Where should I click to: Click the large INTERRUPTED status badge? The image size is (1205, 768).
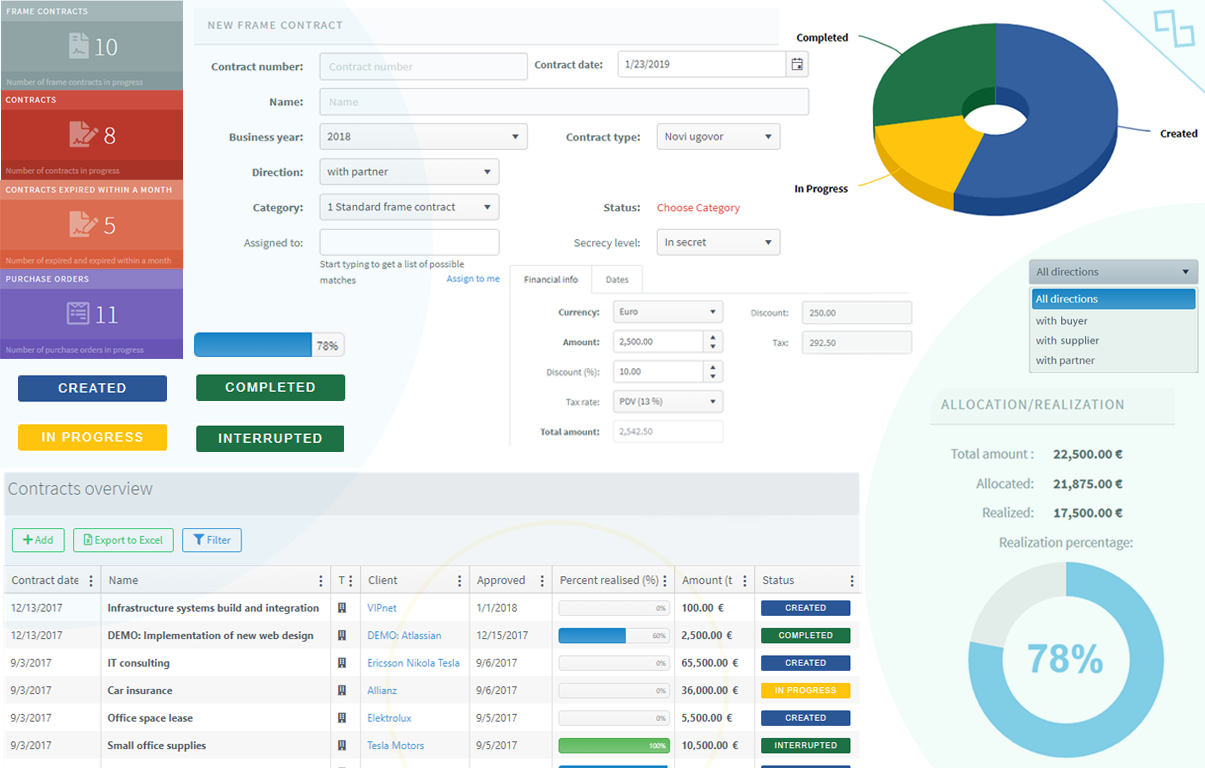[270, 438]
